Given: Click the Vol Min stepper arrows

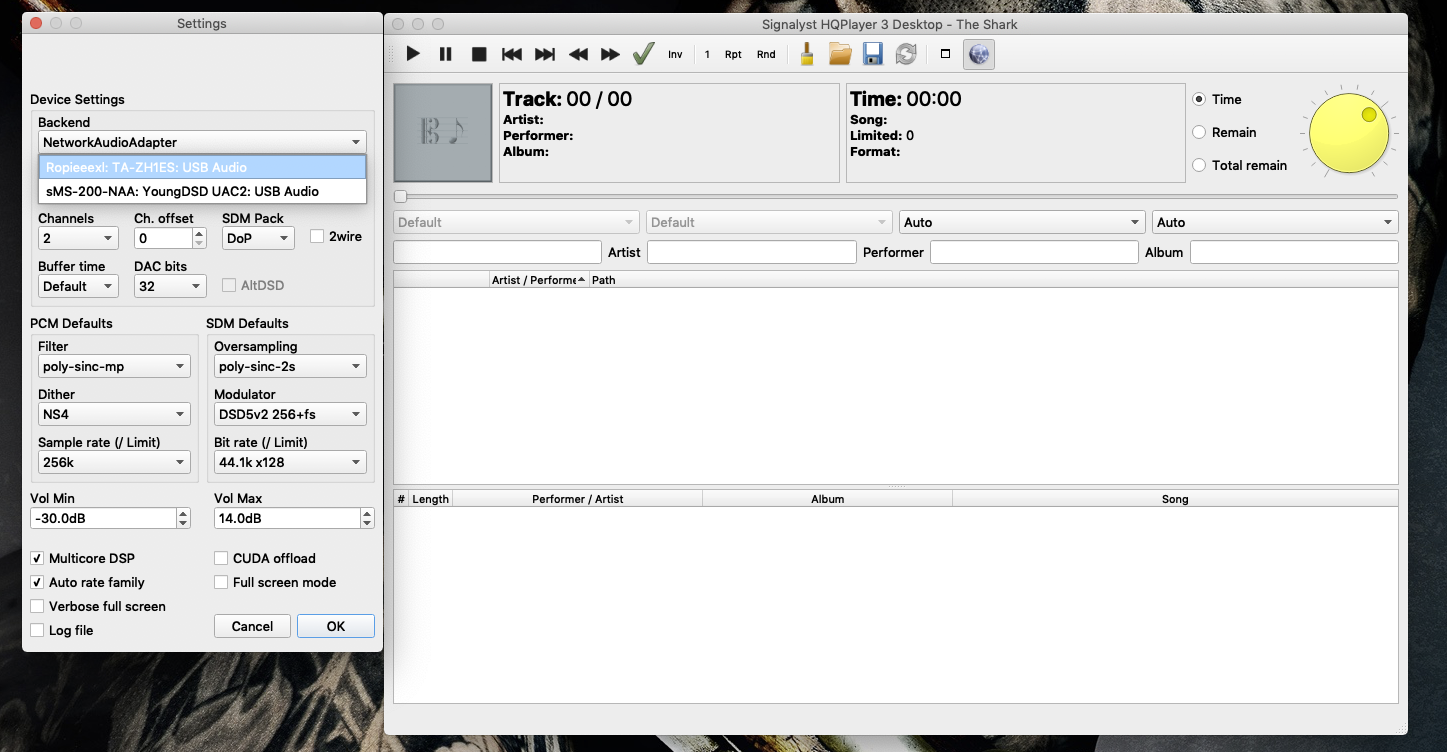Looking at the screenshot, I should [183, 519].
